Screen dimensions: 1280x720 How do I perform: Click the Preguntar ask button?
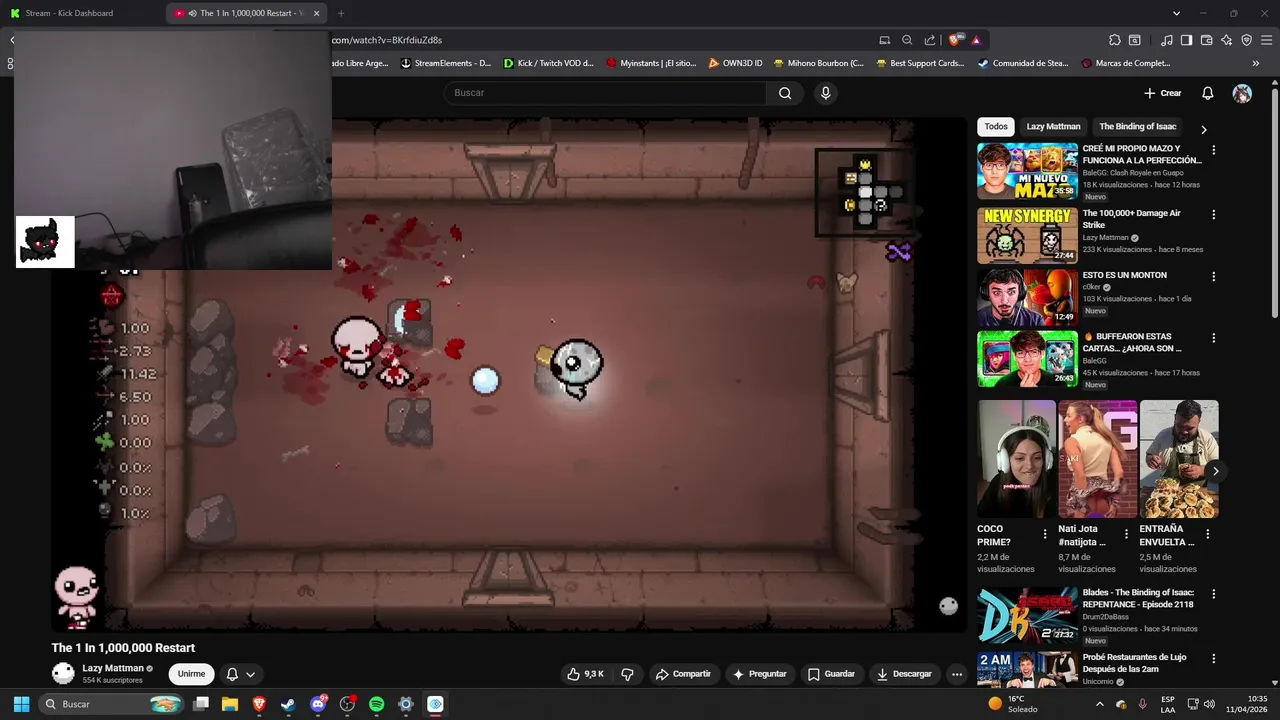pos(760,674)
